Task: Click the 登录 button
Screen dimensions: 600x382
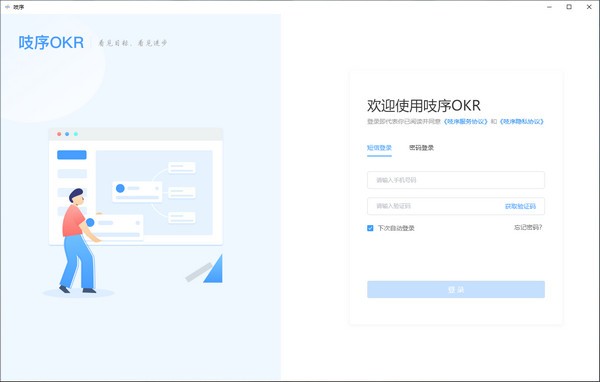Action: coord(456,289)
